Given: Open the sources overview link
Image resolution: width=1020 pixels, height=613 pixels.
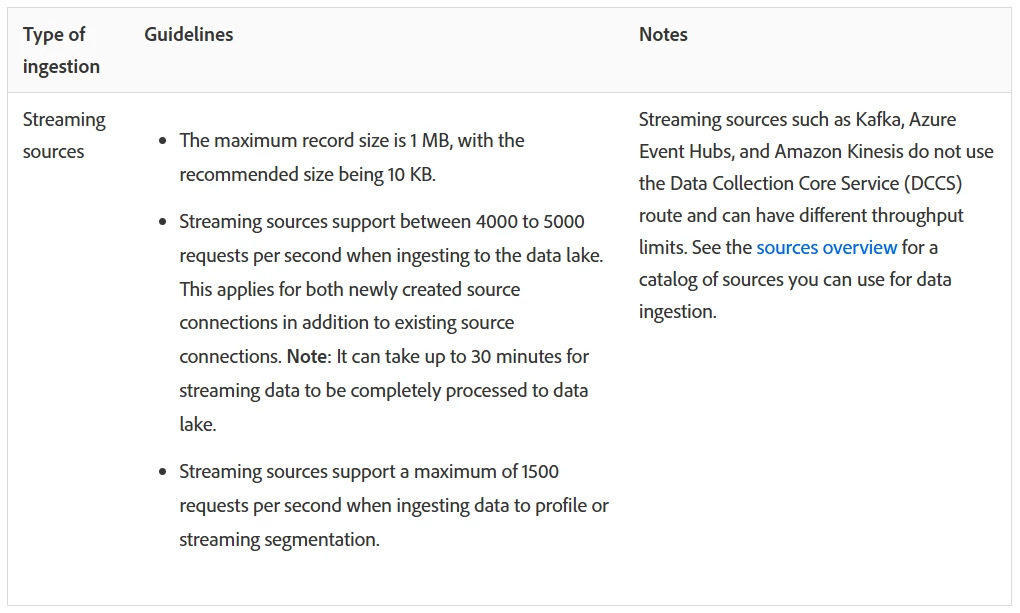Looking at the screenshot, I should [826, 247].
